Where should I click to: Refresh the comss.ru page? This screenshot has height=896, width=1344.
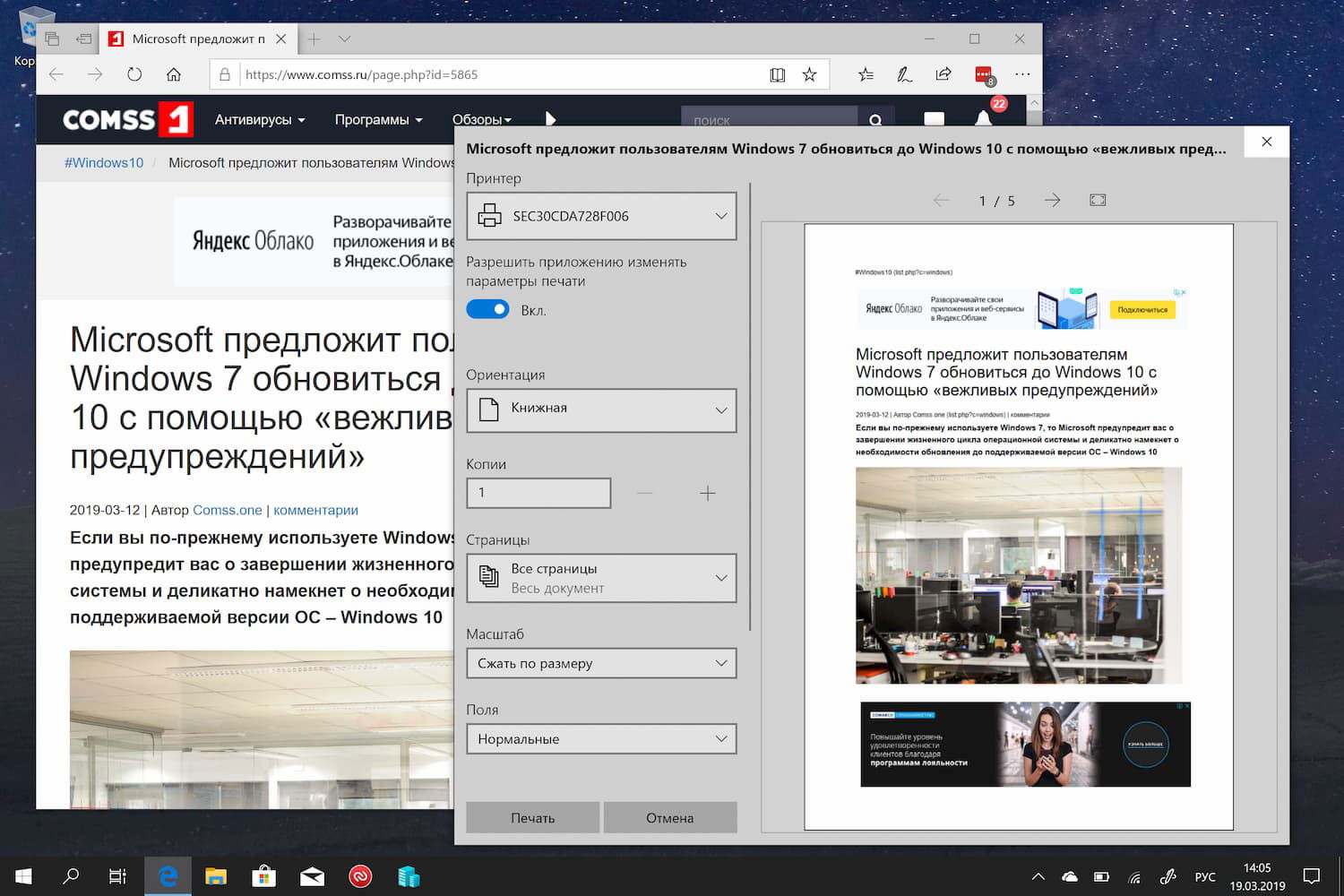pyautogui.click(x=134, y=74)
